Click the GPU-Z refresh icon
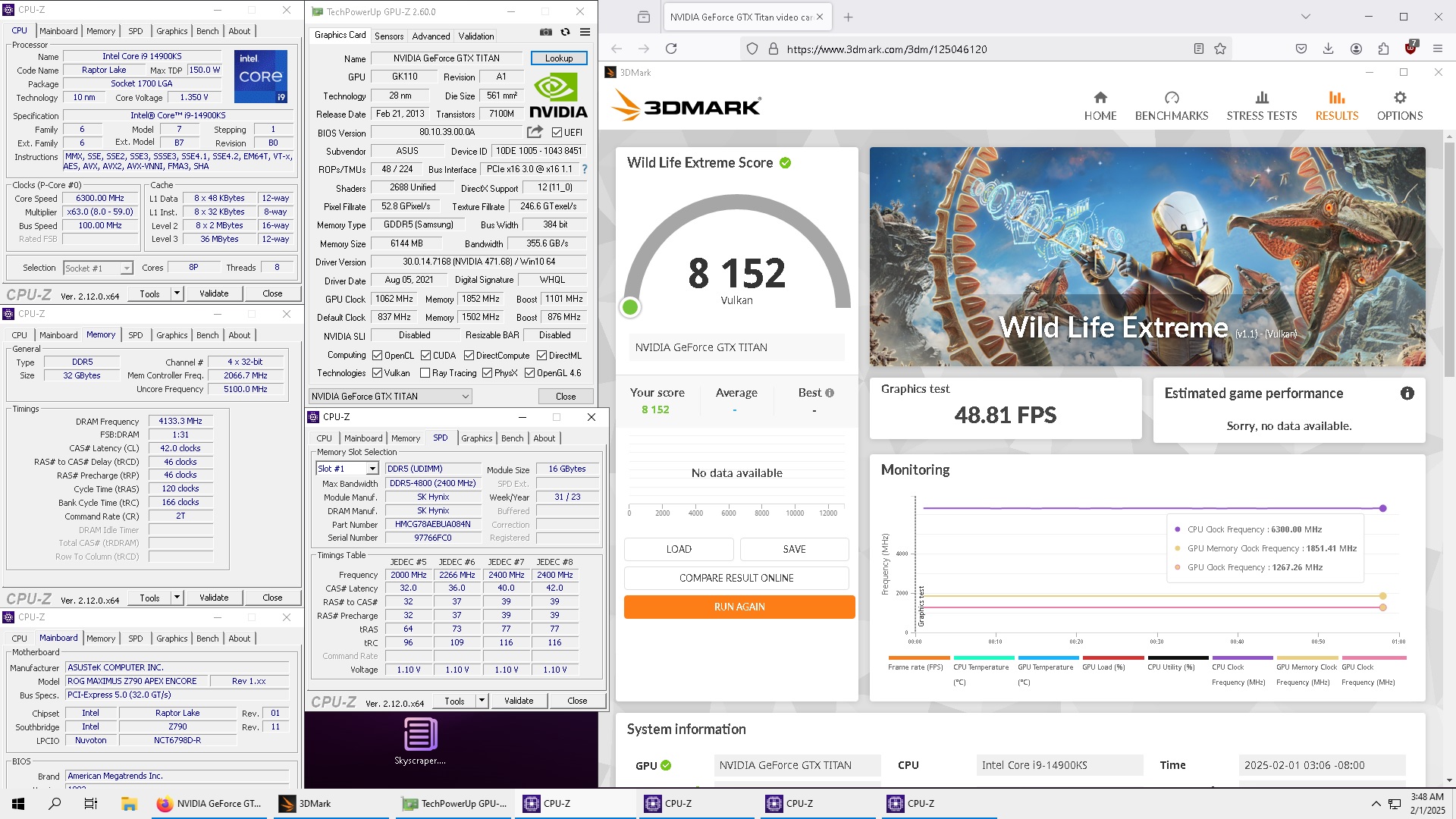Viewport: 1456px width, 819px height. (566, 32)
